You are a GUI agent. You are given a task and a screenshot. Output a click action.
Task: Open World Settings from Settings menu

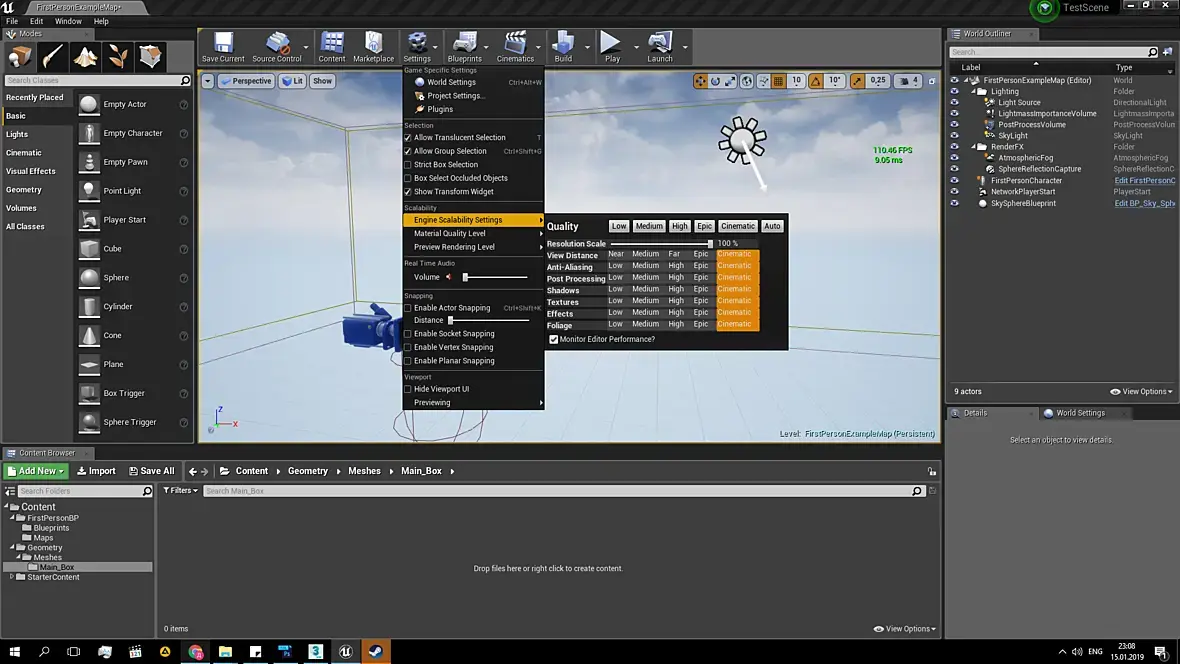point(473,82)
